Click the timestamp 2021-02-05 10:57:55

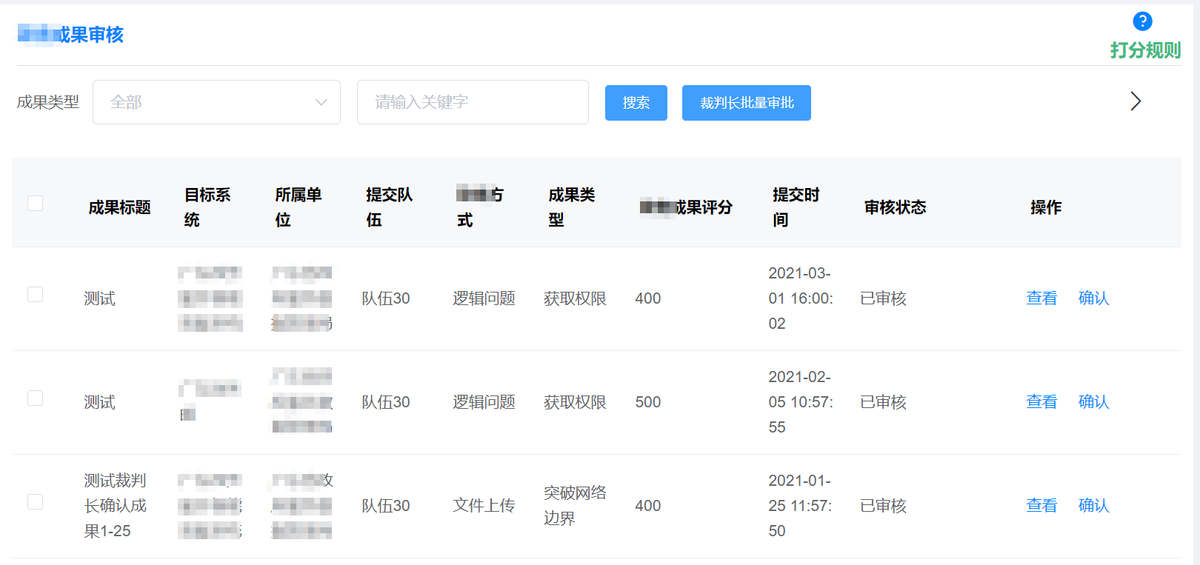[800, 402]
